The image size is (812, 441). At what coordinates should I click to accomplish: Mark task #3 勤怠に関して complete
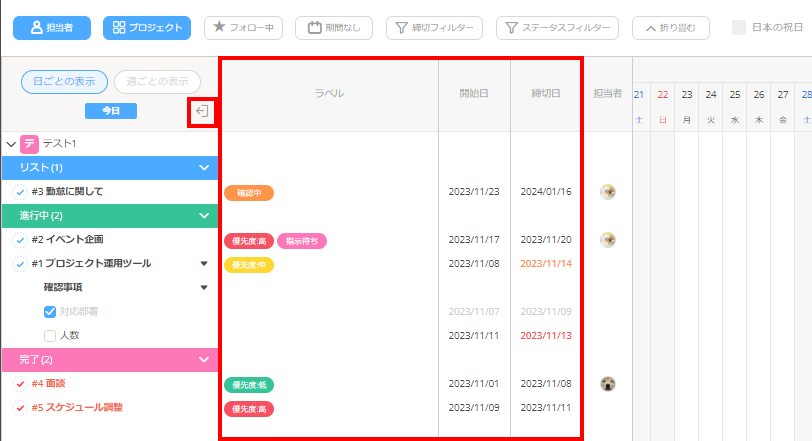tap(20, 192)
